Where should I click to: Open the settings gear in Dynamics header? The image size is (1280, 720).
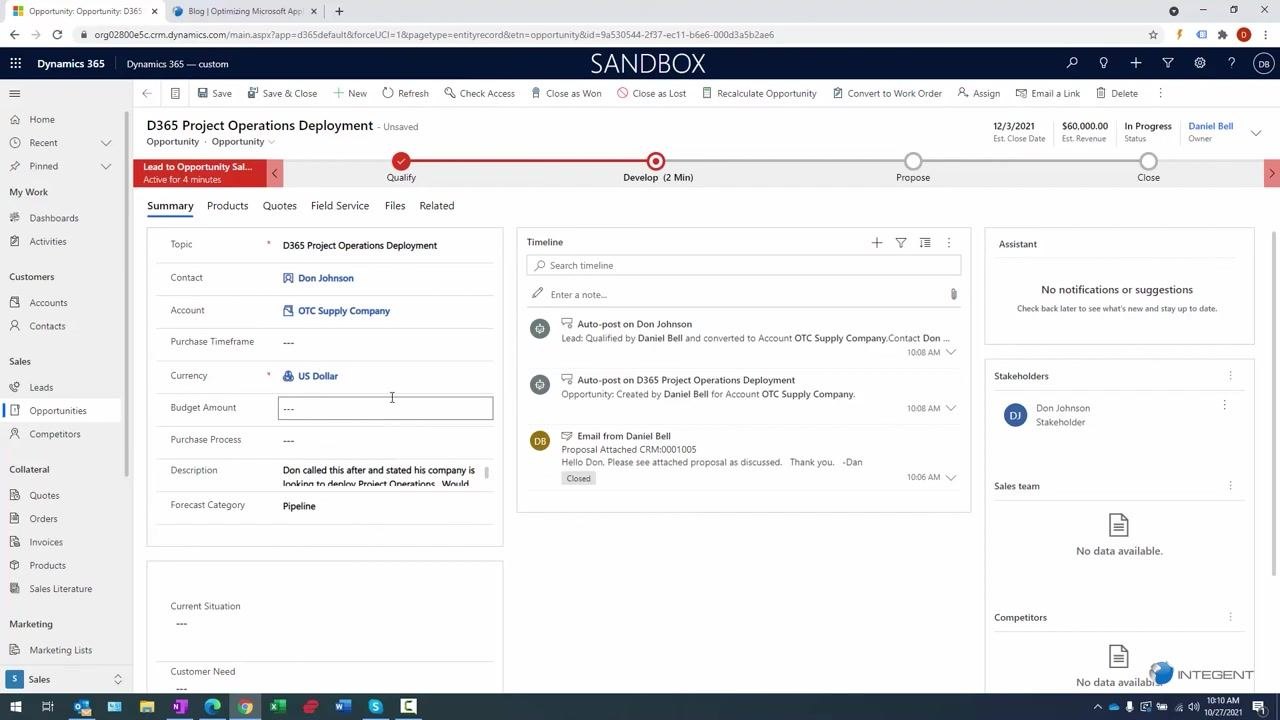pyautogui.click(x=1200, y=63)
